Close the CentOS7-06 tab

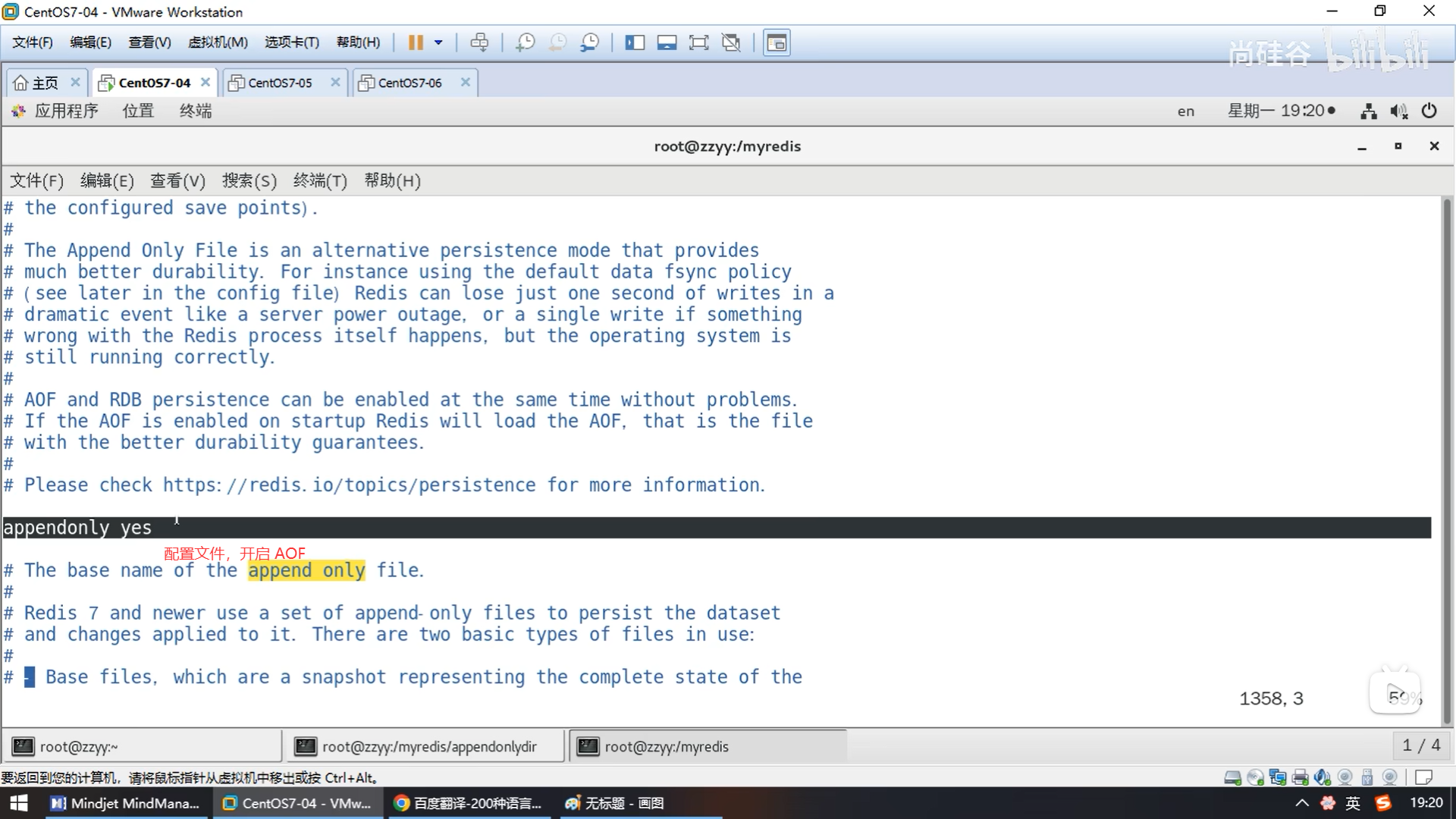coord(466,82)
